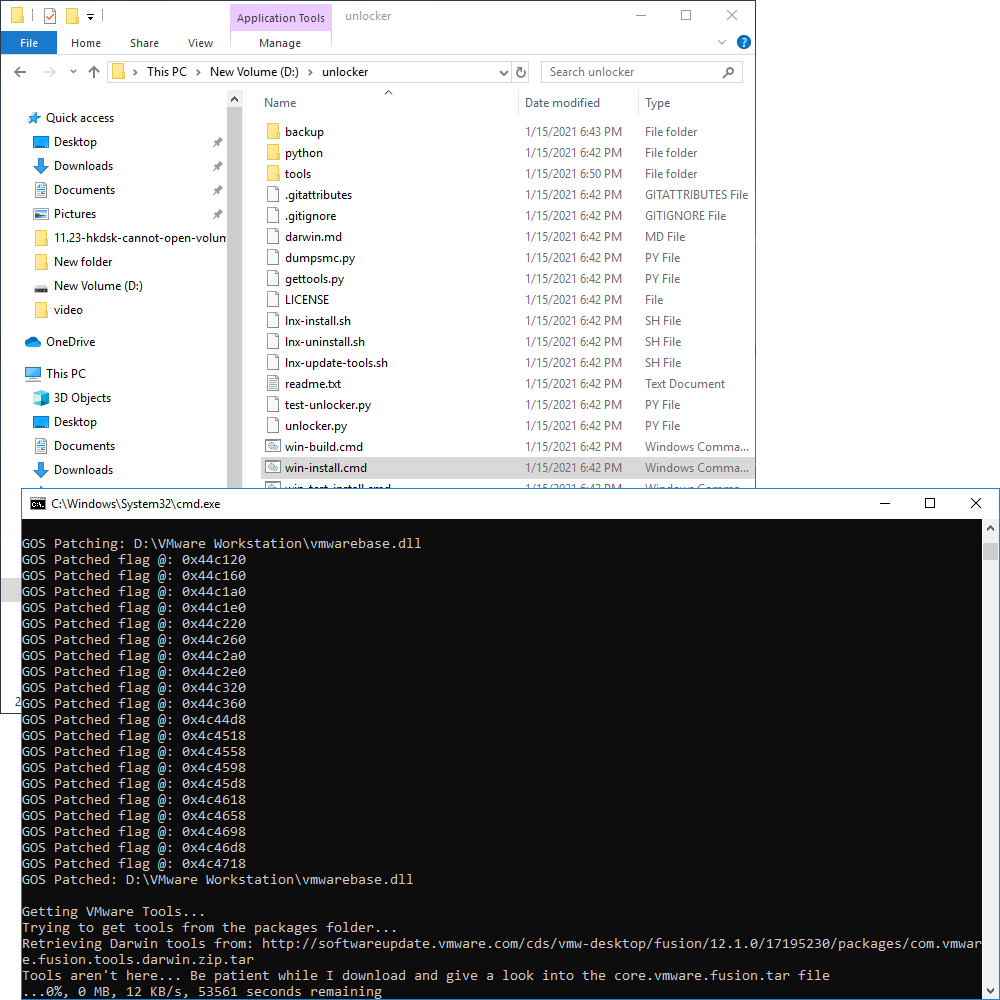Select lnx-install.sh file icon
The width and height of the screenshot is (1000, 1000).
point(273,321)
